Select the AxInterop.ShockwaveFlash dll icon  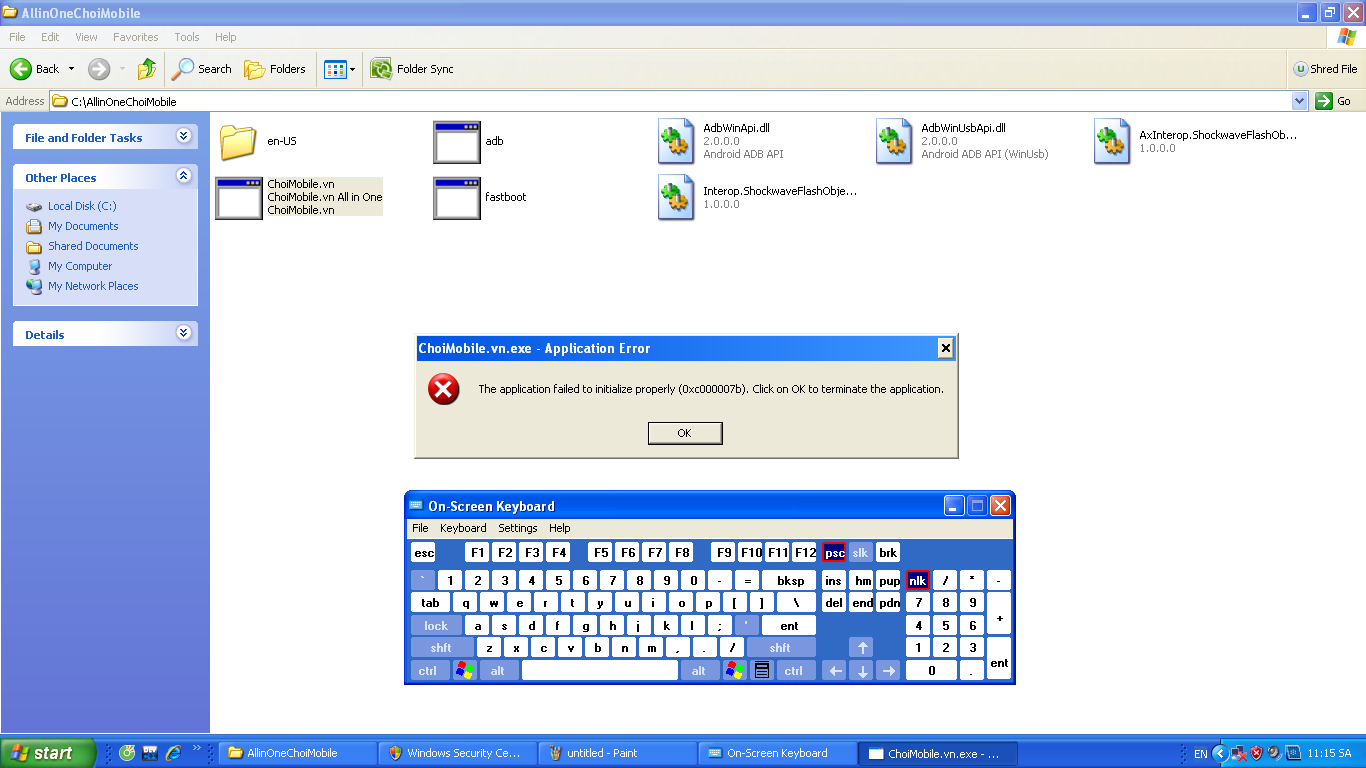tap(1113, 141)
